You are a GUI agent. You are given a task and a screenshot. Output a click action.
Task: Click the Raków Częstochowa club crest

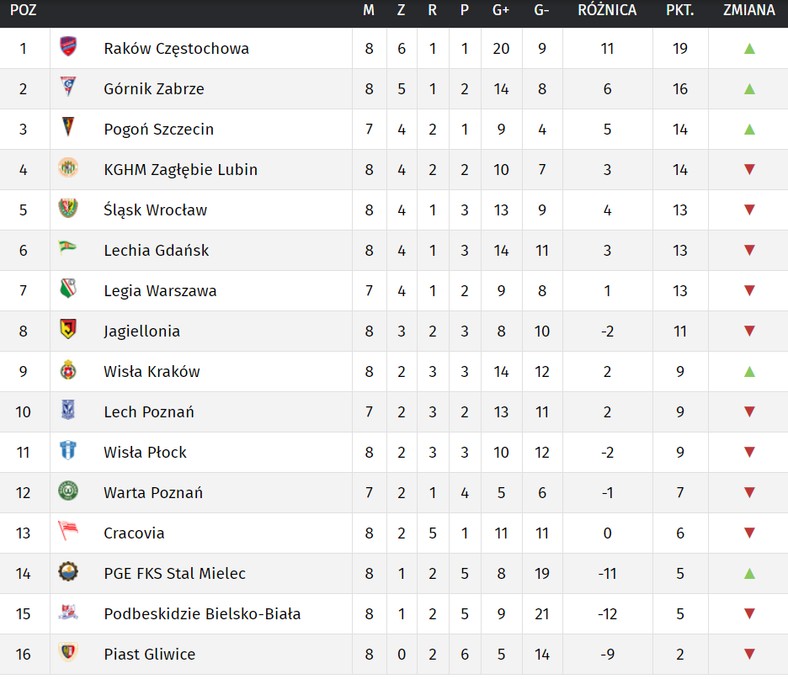pos(68,46)
